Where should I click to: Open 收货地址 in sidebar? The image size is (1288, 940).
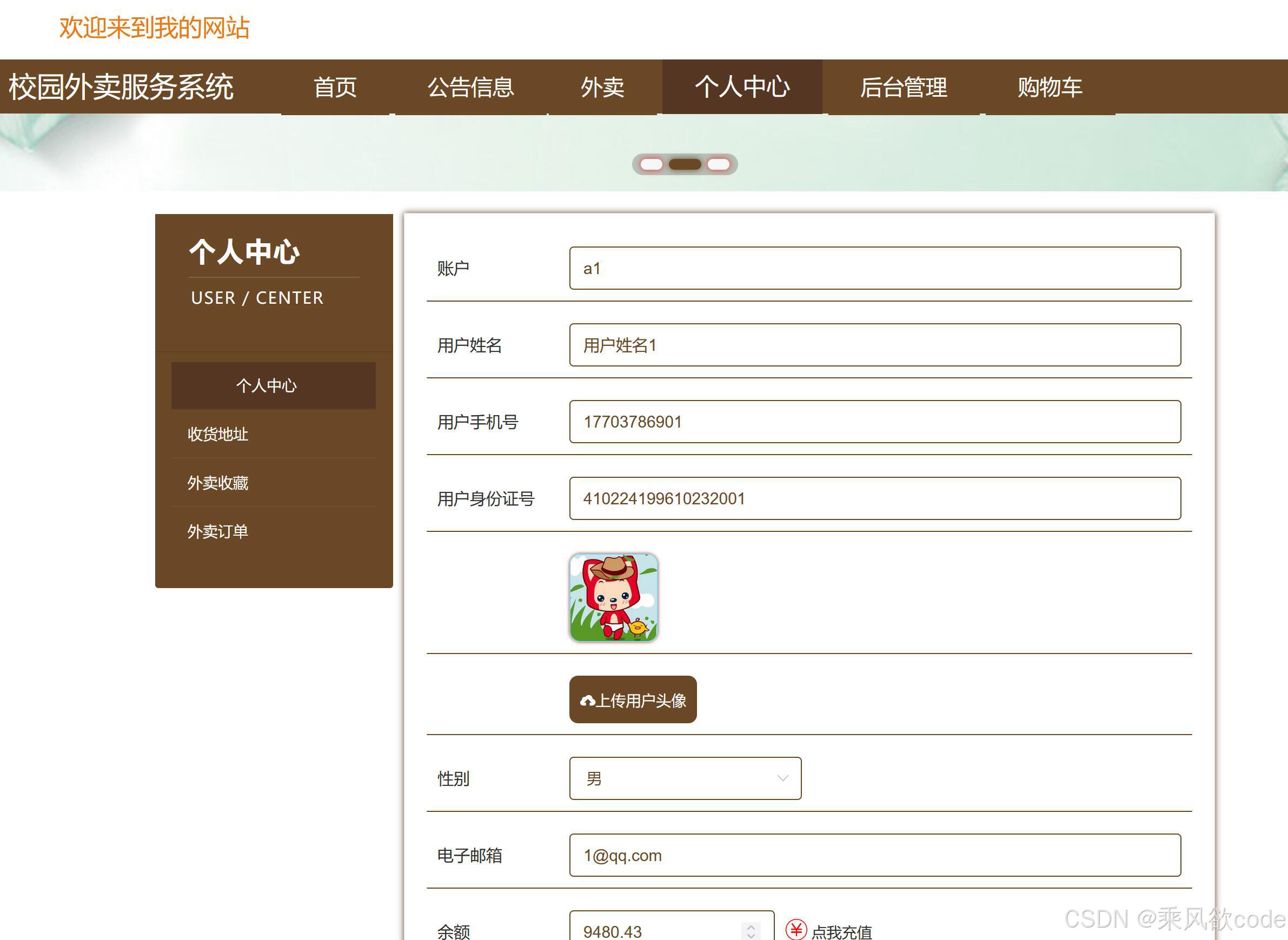218,434
